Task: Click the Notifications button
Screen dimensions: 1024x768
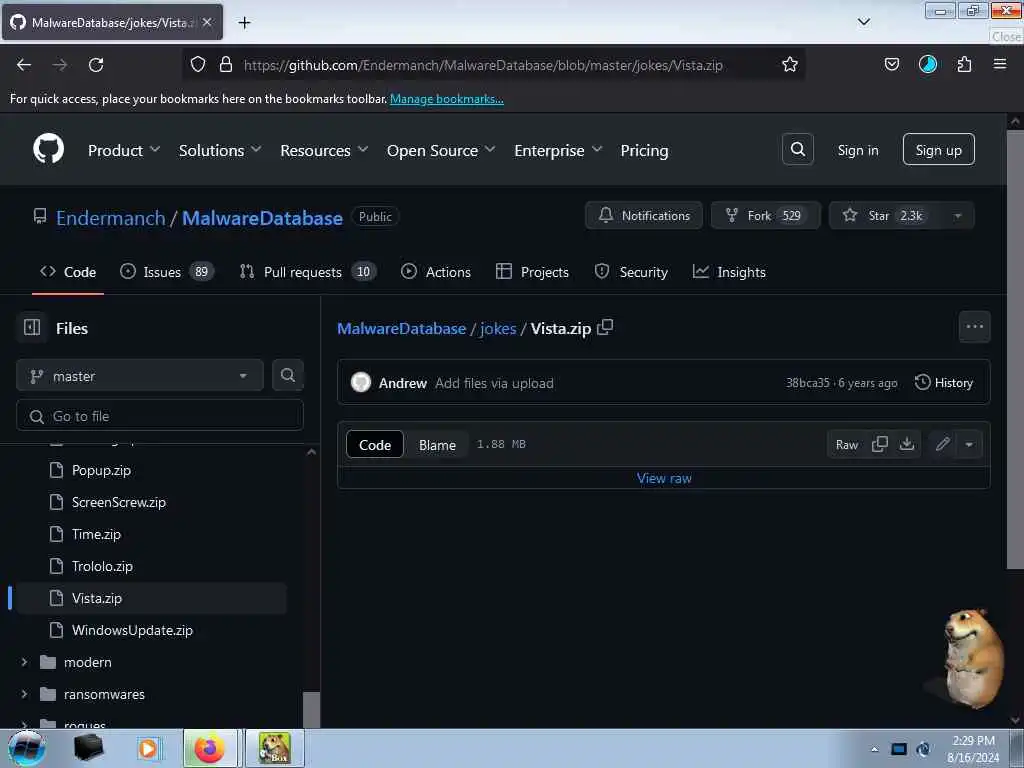Action: 644,216
